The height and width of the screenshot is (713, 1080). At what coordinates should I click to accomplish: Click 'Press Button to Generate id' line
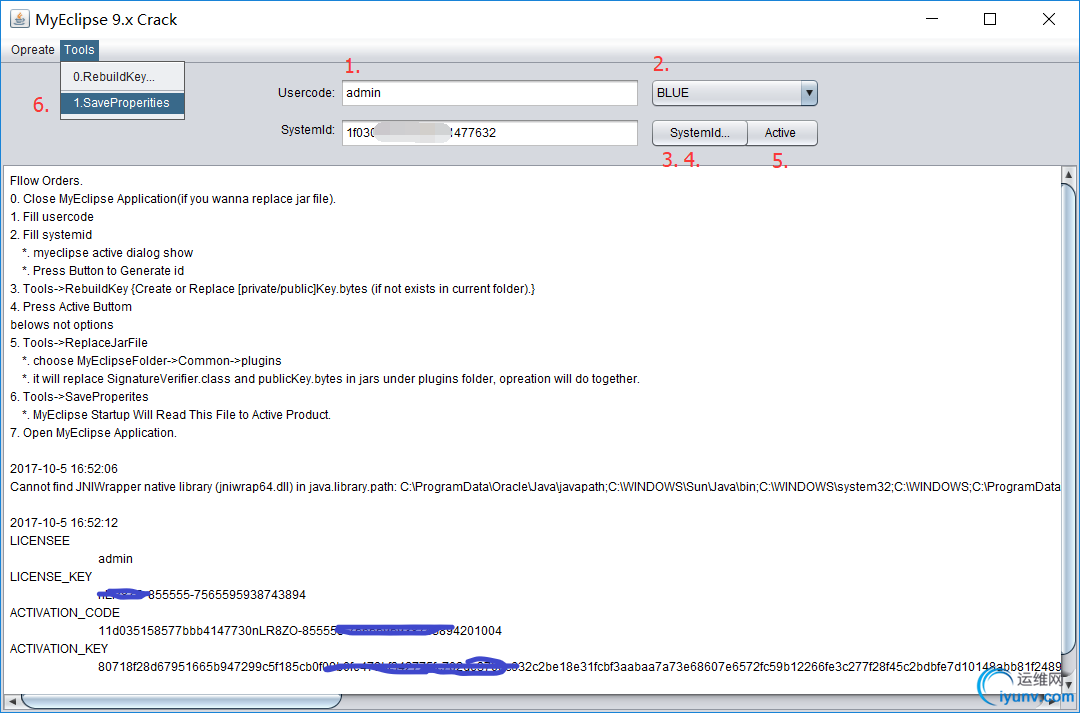(x=103, y=270)
